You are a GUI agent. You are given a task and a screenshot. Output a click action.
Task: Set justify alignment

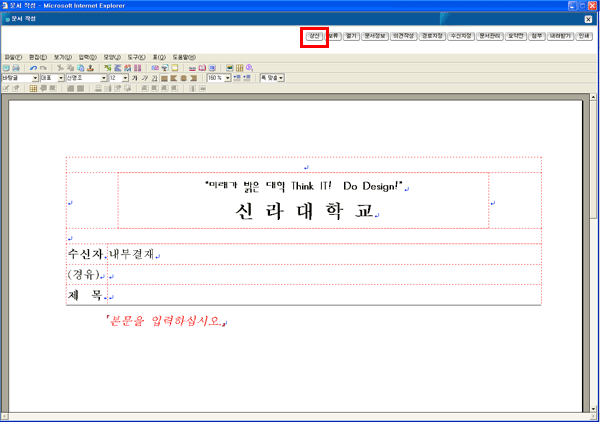point(165,78)
